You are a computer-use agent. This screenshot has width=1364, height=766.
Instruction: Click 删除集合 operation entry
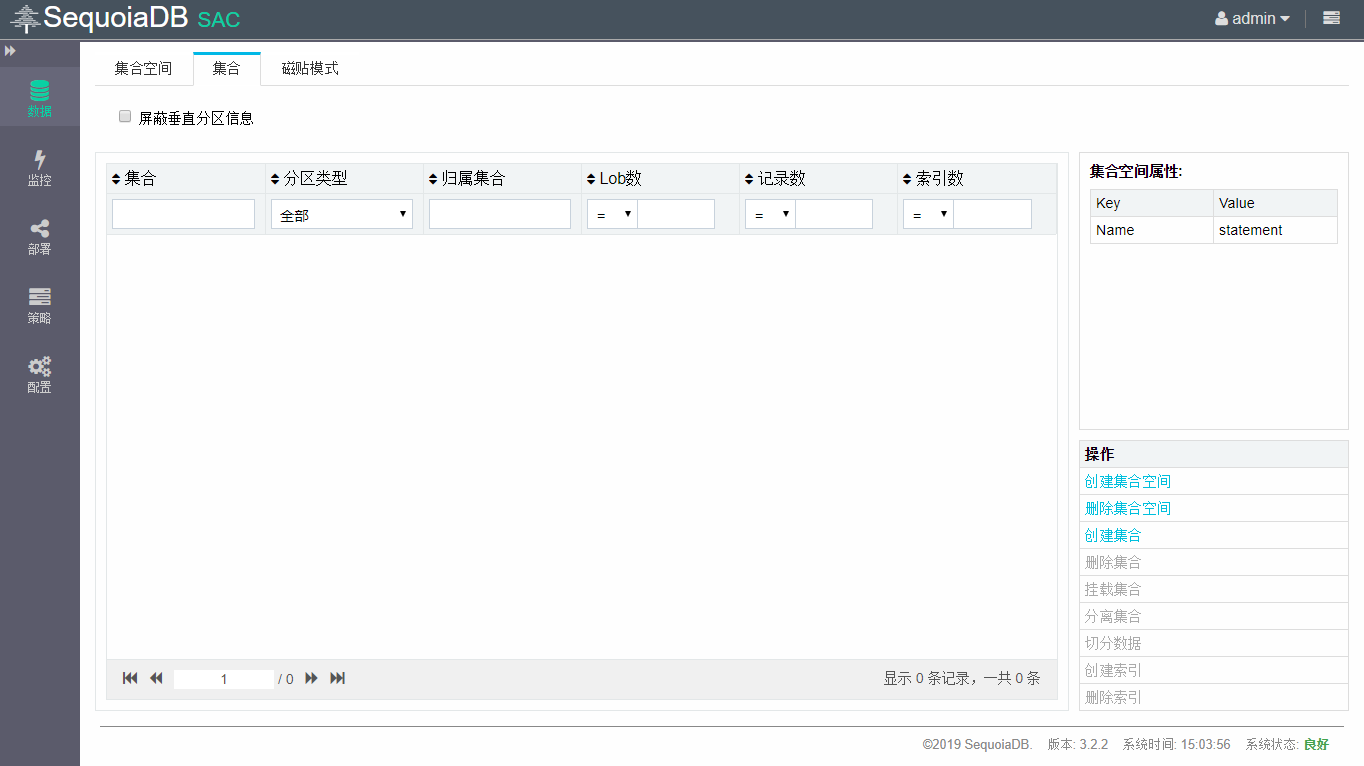(x=1113, y=562)
